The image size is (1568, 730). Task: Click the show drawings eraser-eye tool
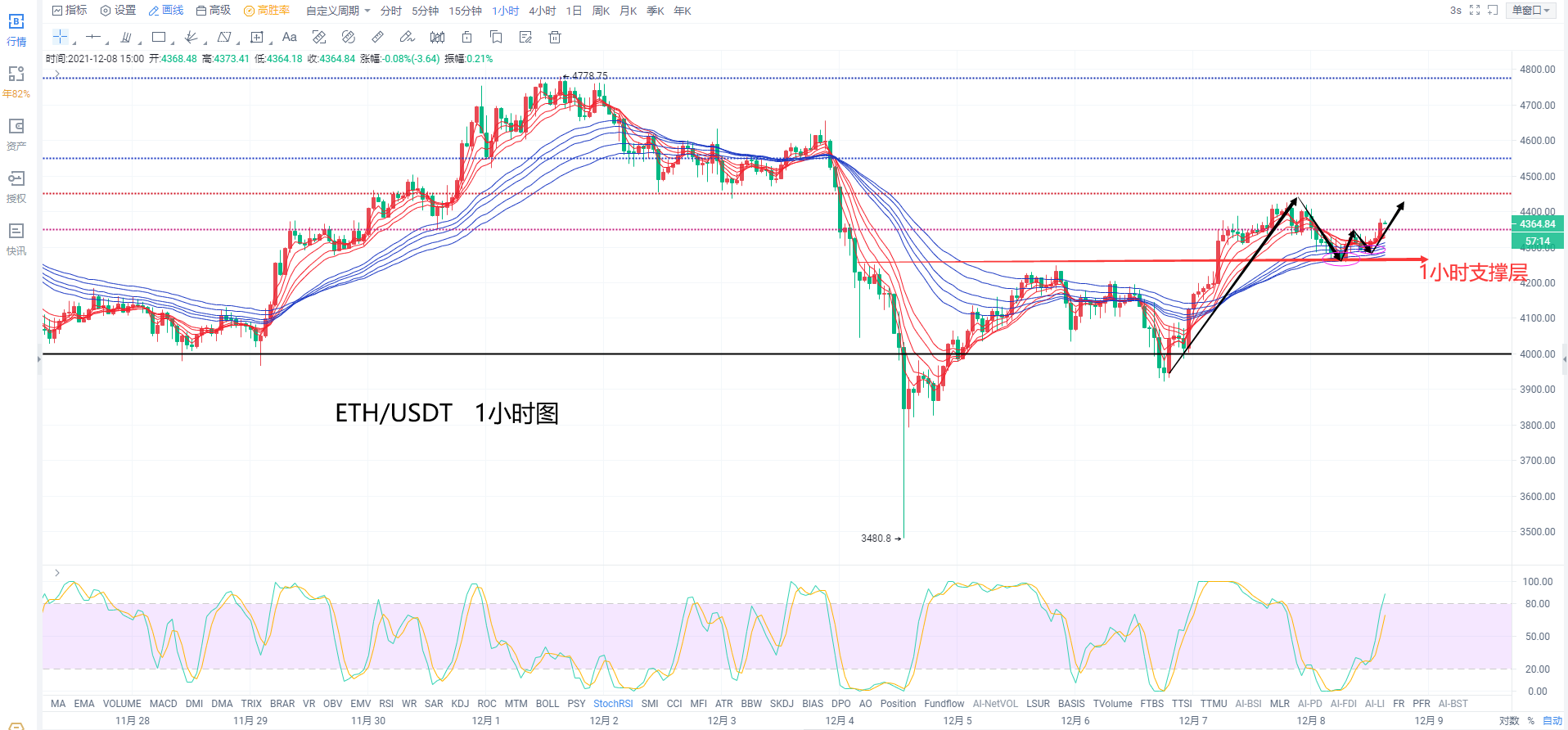[x=319, y=37]
